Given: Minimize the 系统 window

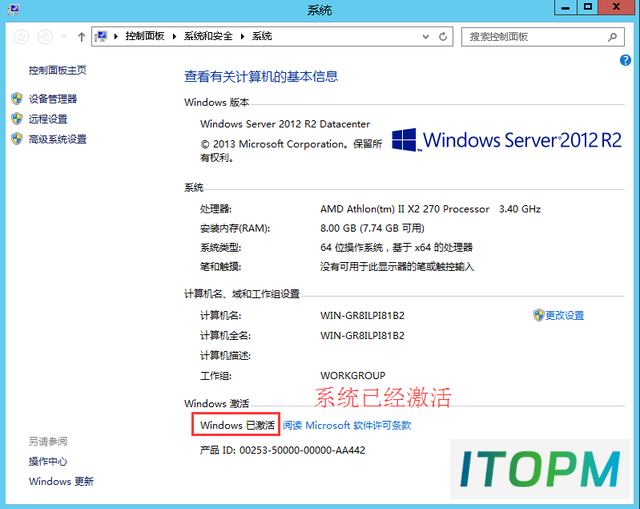Looking at the screenshot, I should coord(565,7).
